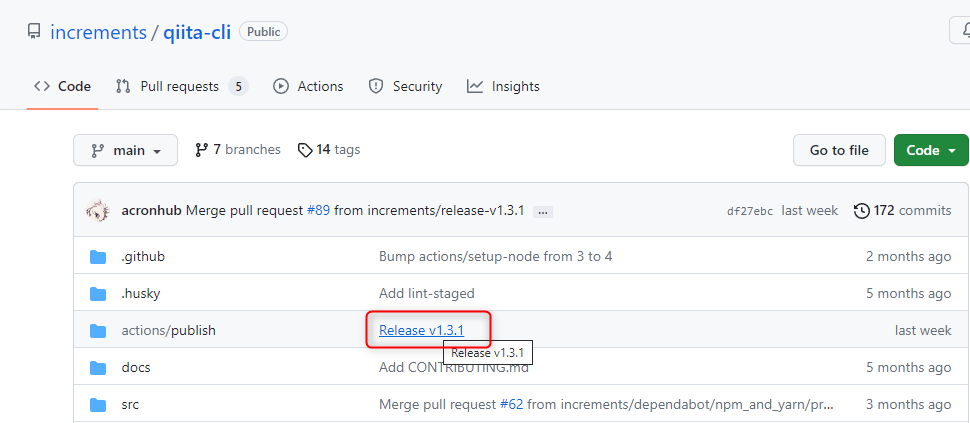
Task: Expand the main branch dropdown
Action: (x=126, y=150)
